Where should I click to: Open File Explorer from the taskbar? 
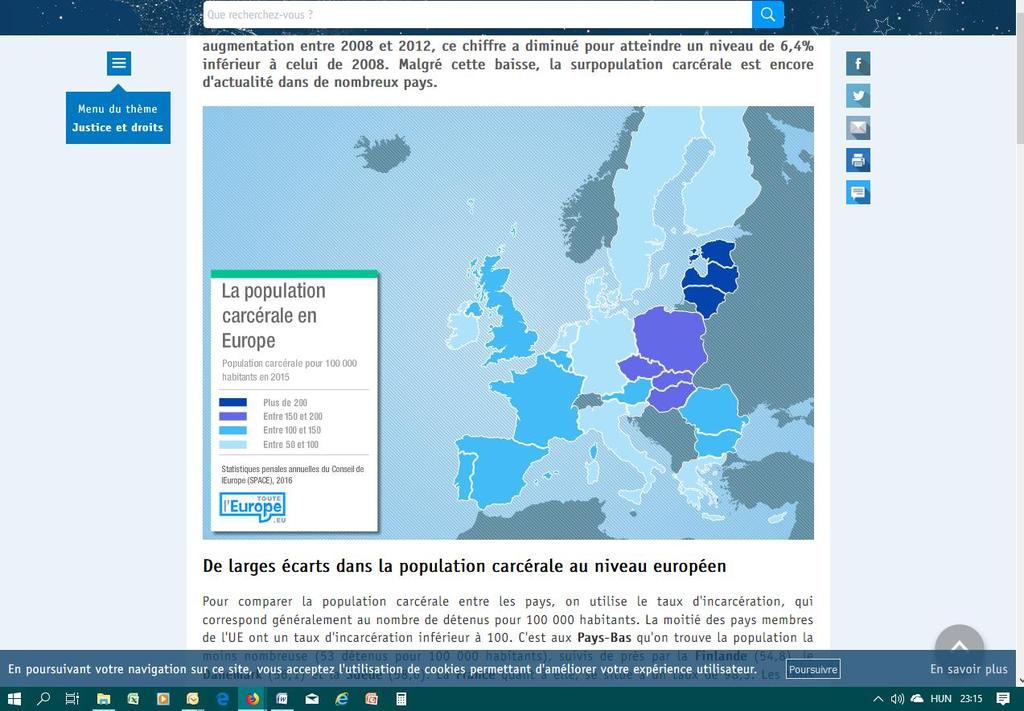103,699
